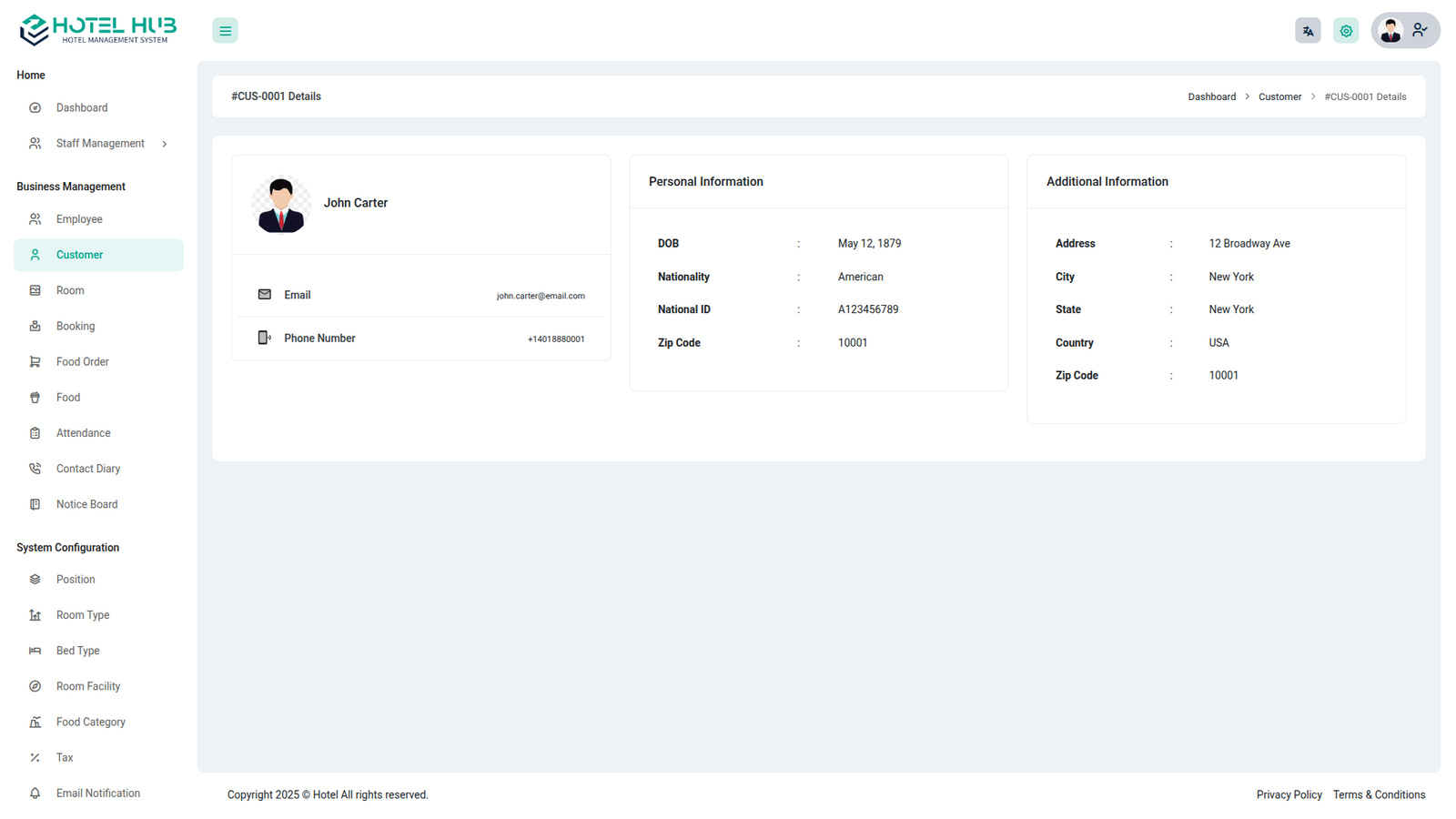Click the Hotel Hub logo
The image size is (1456, 819).
[x=98, y=30]
